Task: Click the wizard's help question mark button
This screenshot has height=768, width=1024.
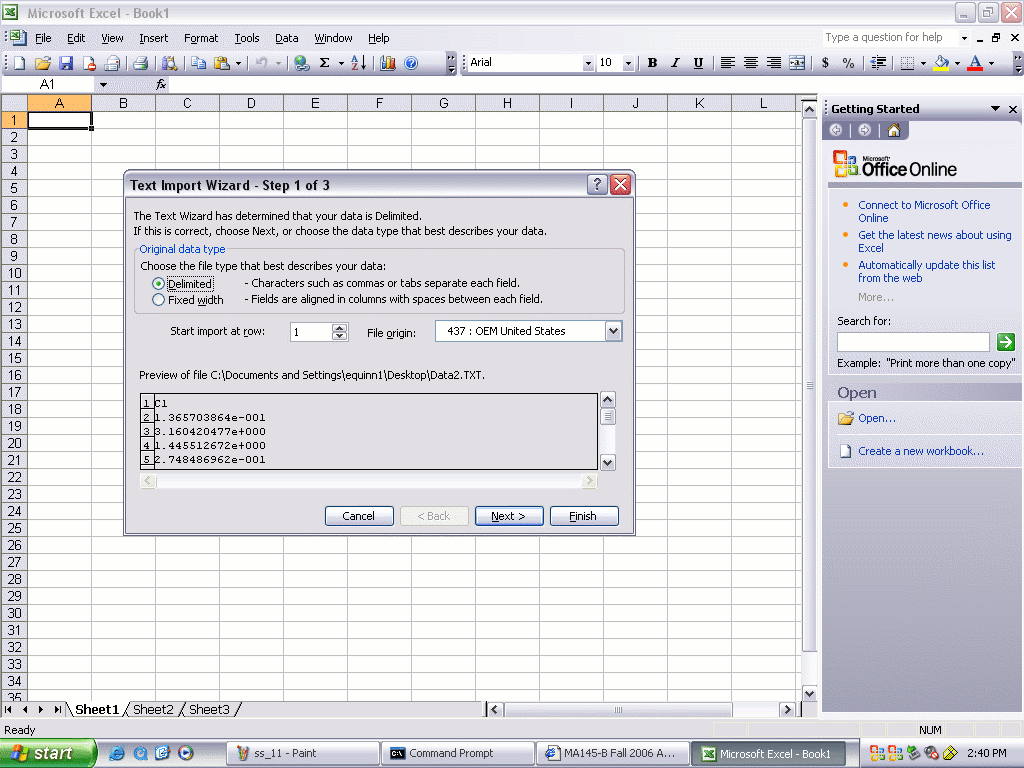Action: 597,185
